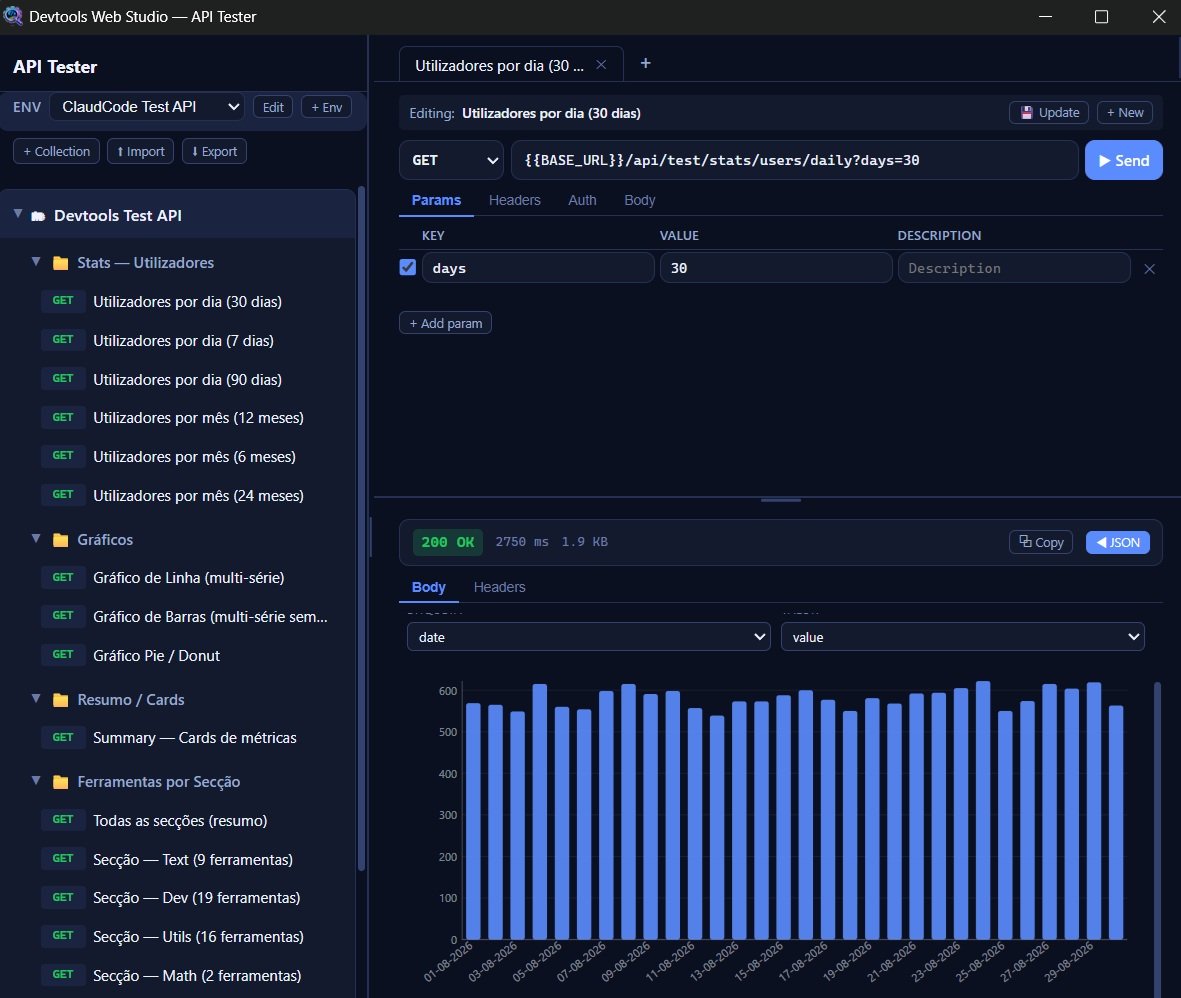
Task: Open the date axis dropdown
Action: (588, 637)
